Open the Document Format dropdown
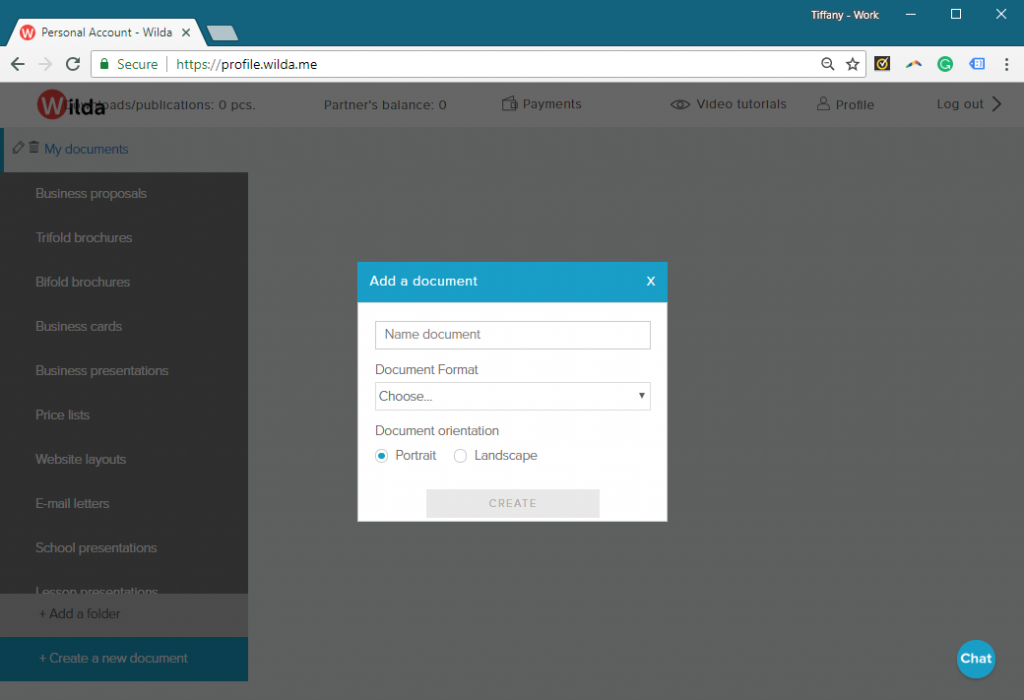The width and height of the screenshot is (1024, 700). point(512,396)
